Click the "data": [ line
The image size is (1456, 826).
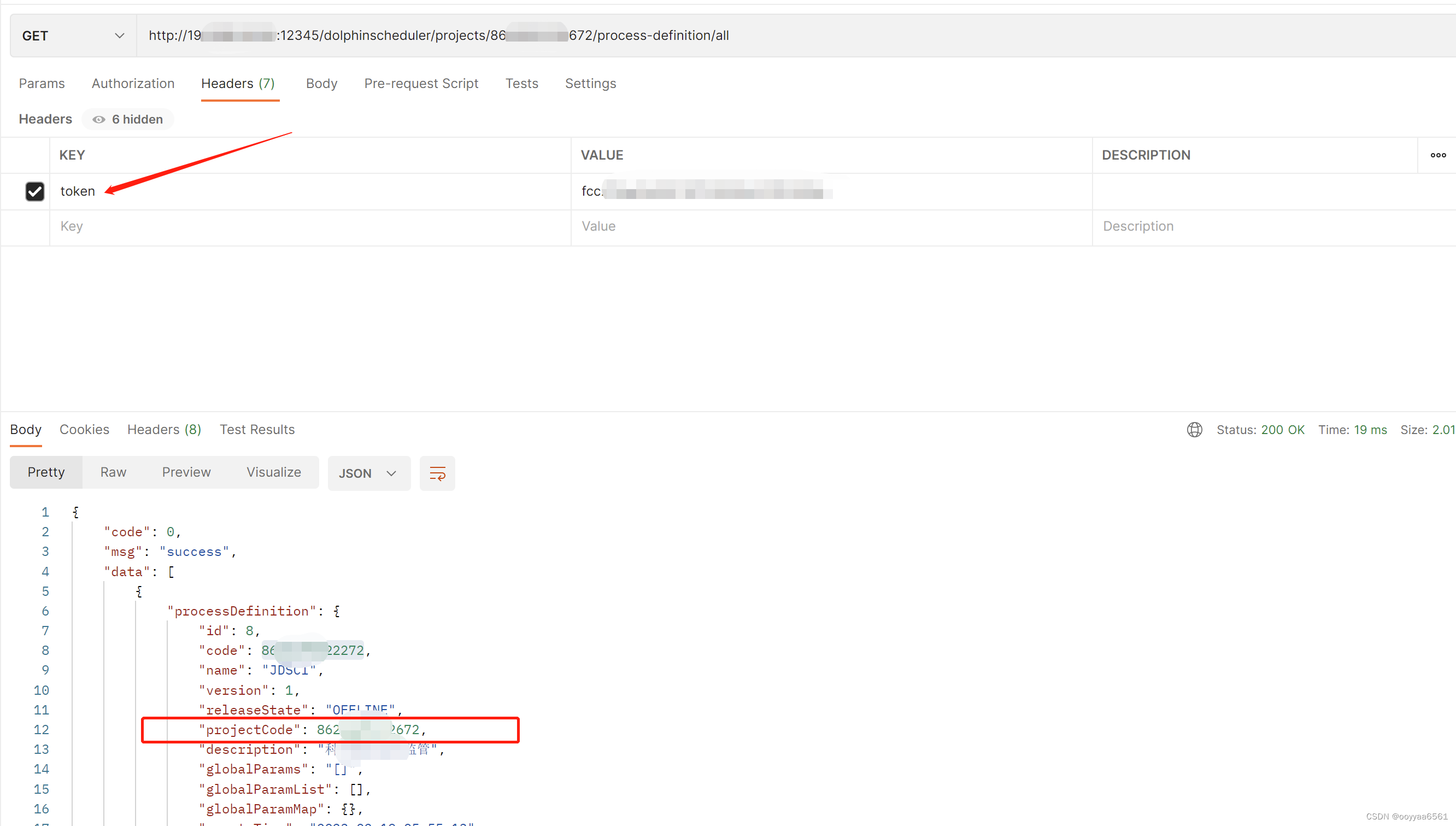point(139,572)
